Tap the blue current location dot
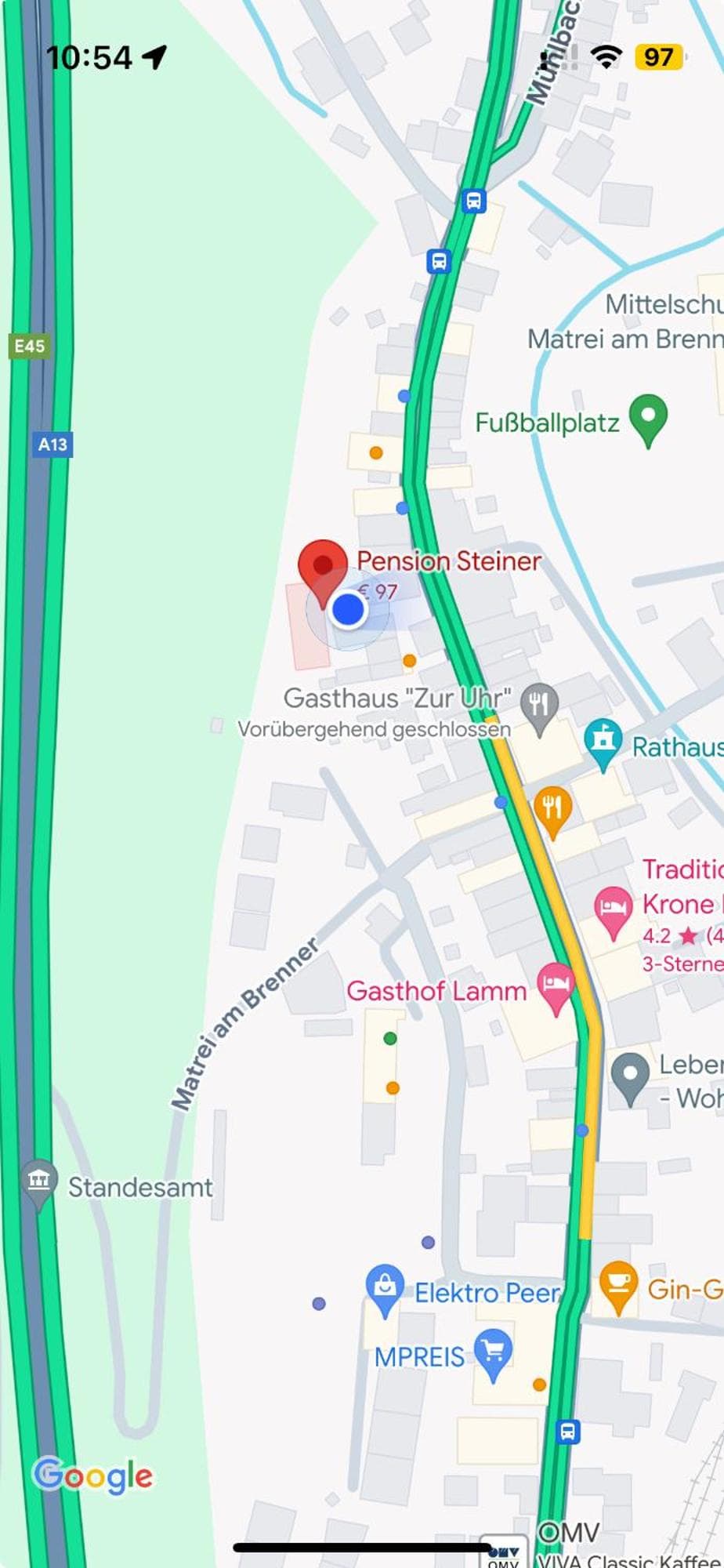Screen dimensions: 724x1568 [x=348, y=609]
